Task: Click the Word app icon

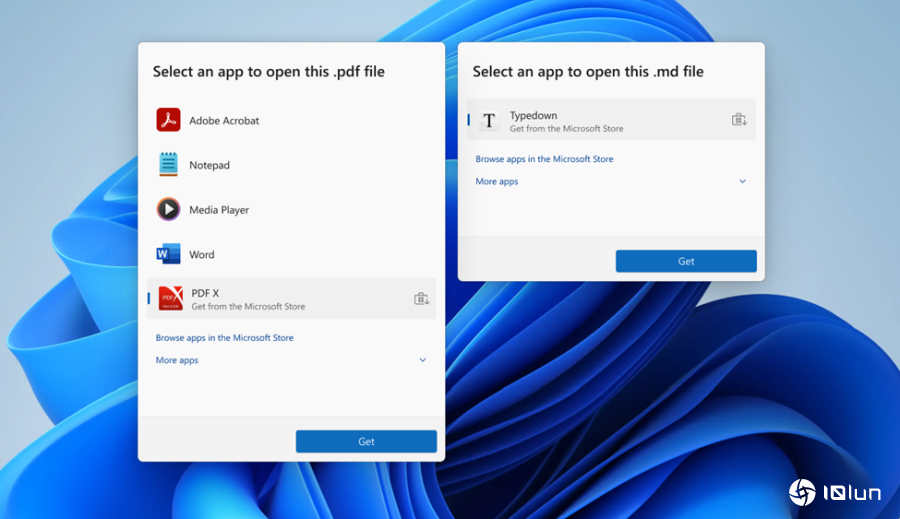Action: [168, 254]
